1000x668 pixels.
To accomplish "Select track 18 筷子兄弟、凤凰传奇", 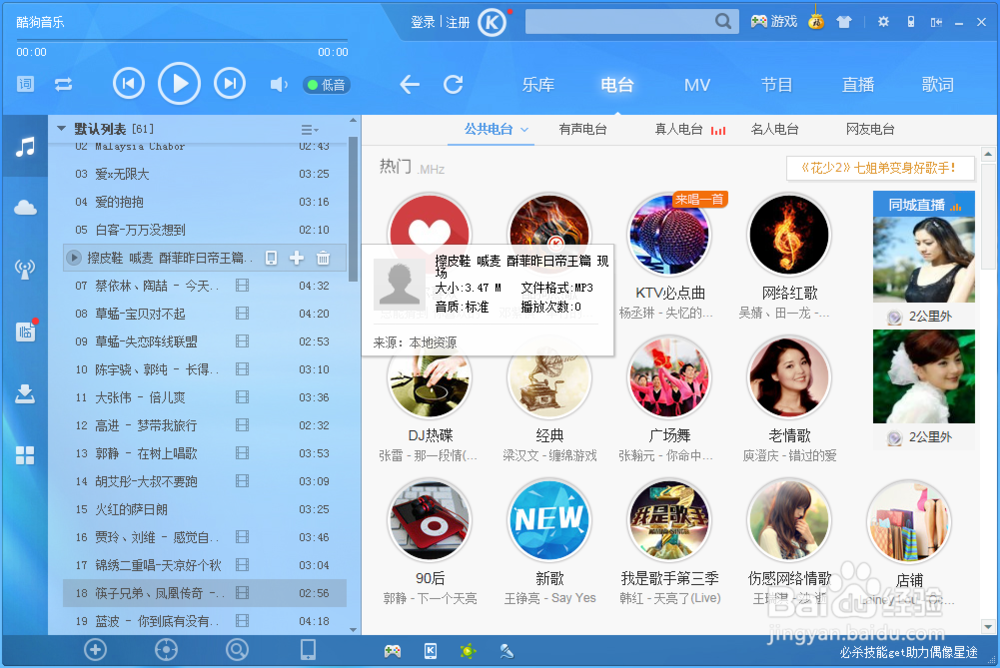I will pos(204,593).
